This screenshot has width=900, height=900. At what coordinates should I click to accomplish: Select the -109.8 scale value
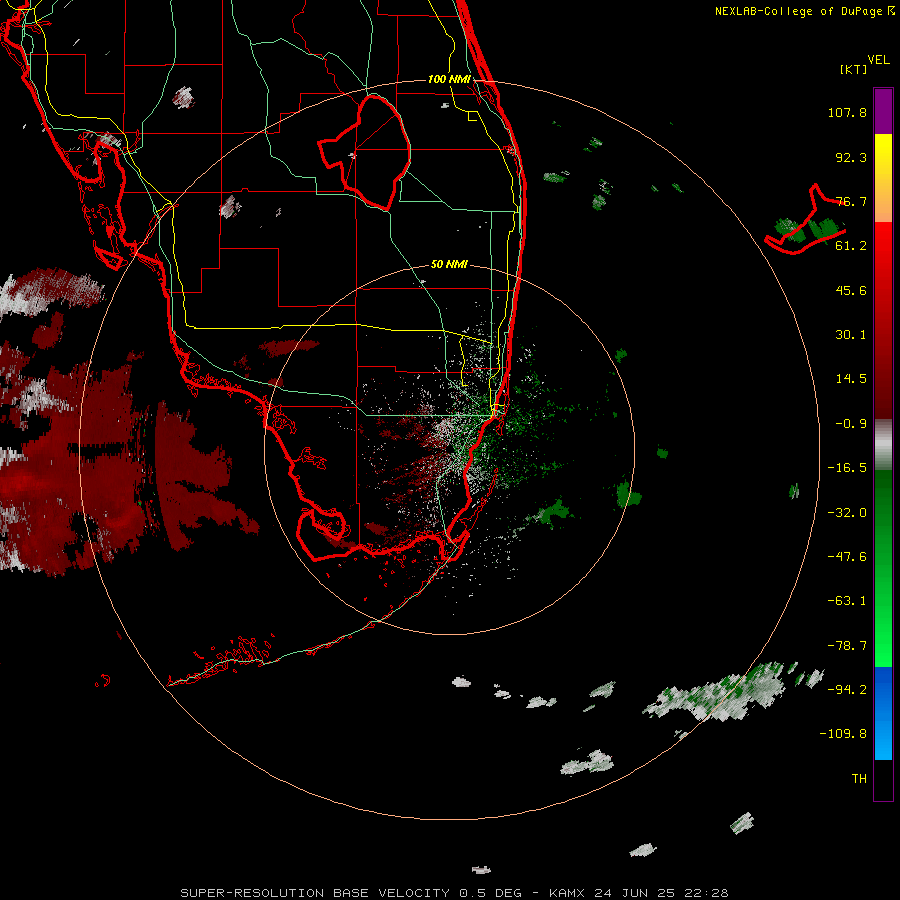(x=843, y=734)
